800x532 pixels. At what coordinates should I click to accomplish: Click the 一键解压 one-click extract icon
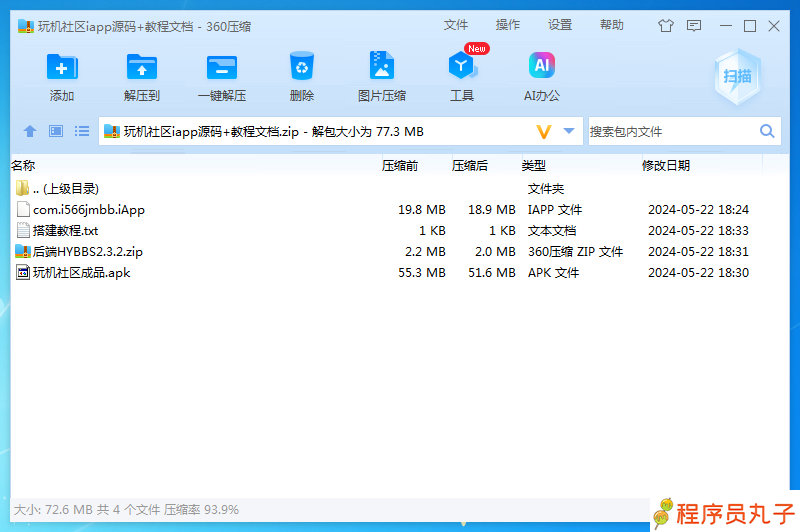click(222, 67)
